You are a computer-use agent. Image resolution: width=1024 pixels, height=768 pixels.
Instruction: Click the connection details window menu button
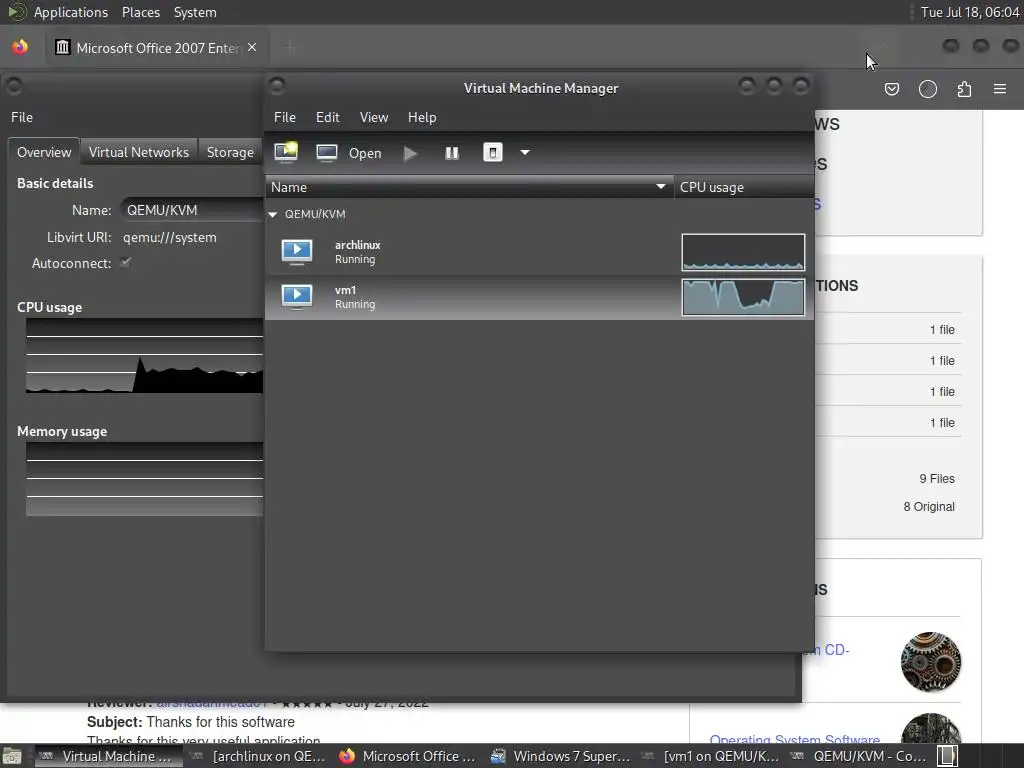[14, 86]
